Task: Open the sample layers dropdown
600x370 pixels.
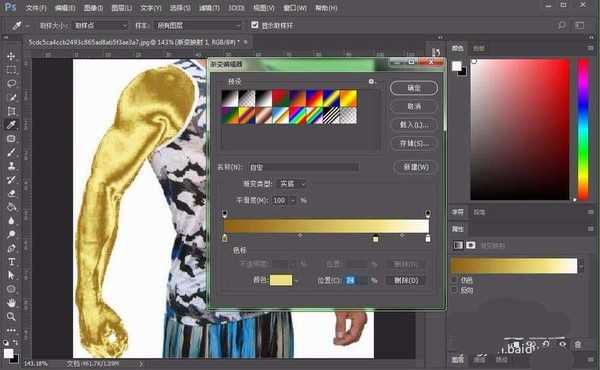Action: click(198, 26)
